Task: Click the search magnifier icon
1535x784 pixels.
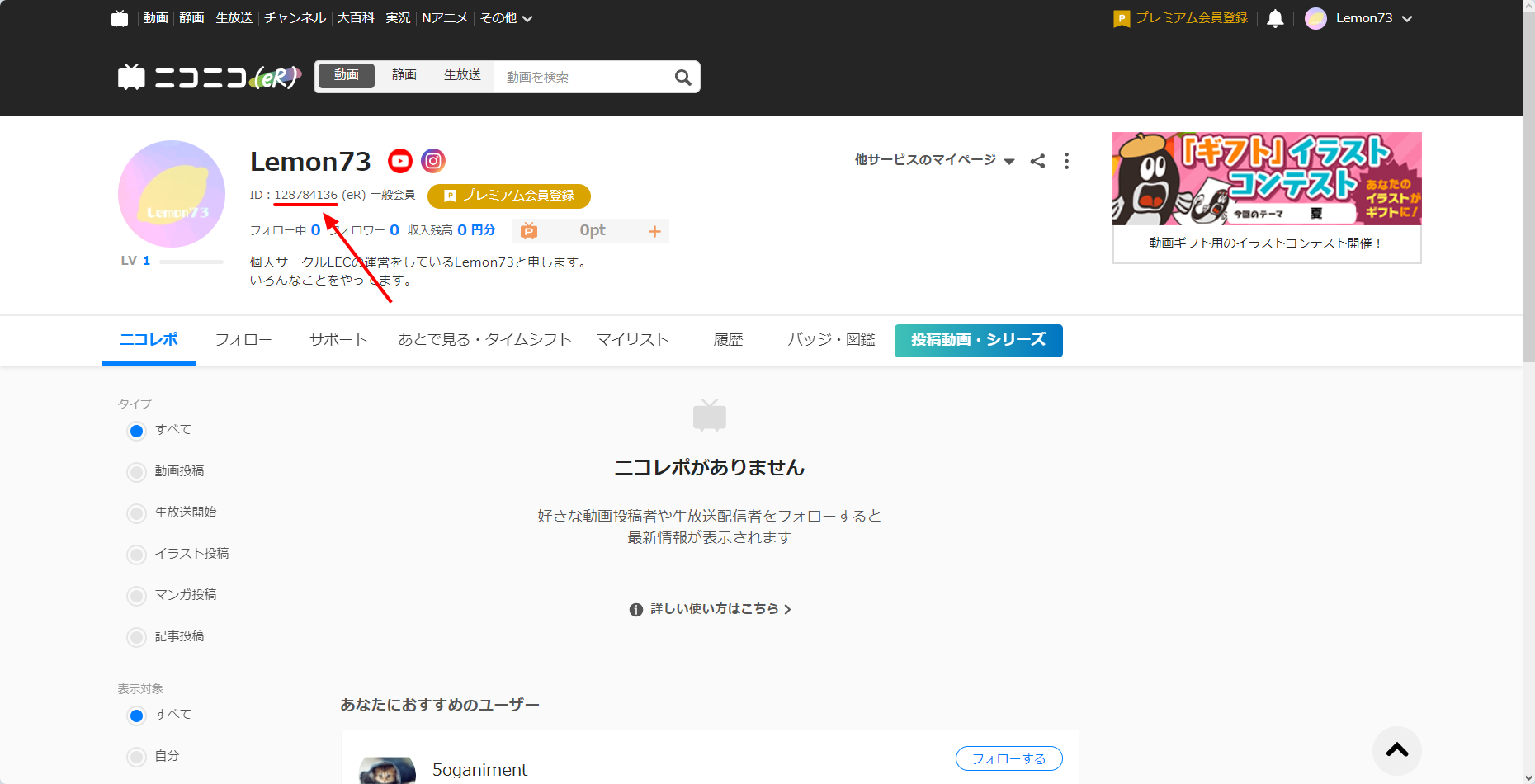Action: 682,77
